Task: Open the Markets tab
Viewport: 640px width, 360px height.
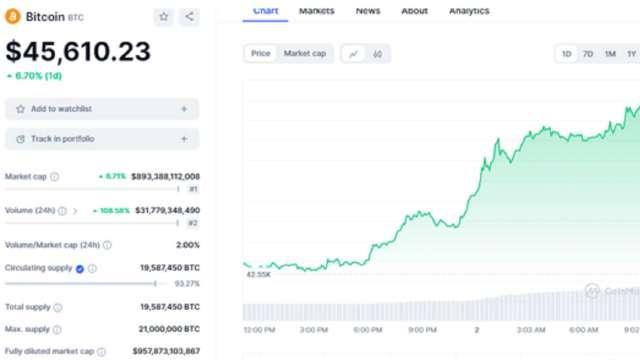Action: point(317,11)
